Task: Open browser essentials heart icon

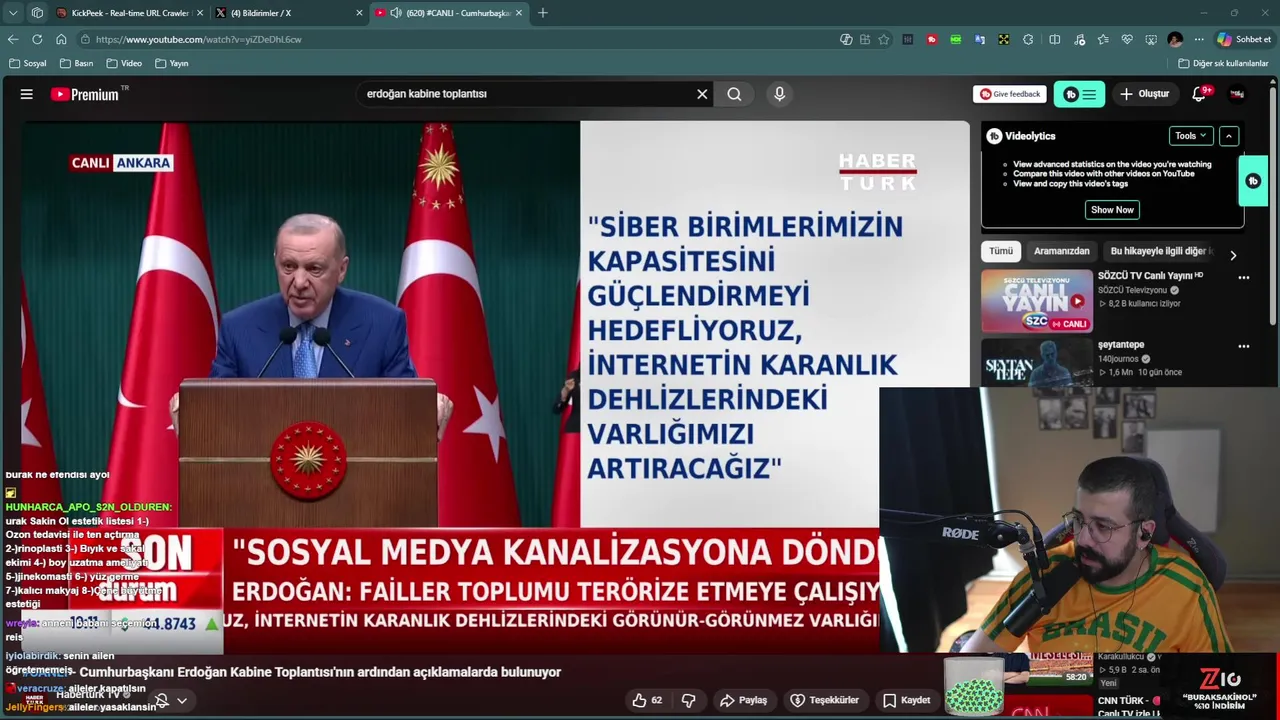Action: 1127,39
